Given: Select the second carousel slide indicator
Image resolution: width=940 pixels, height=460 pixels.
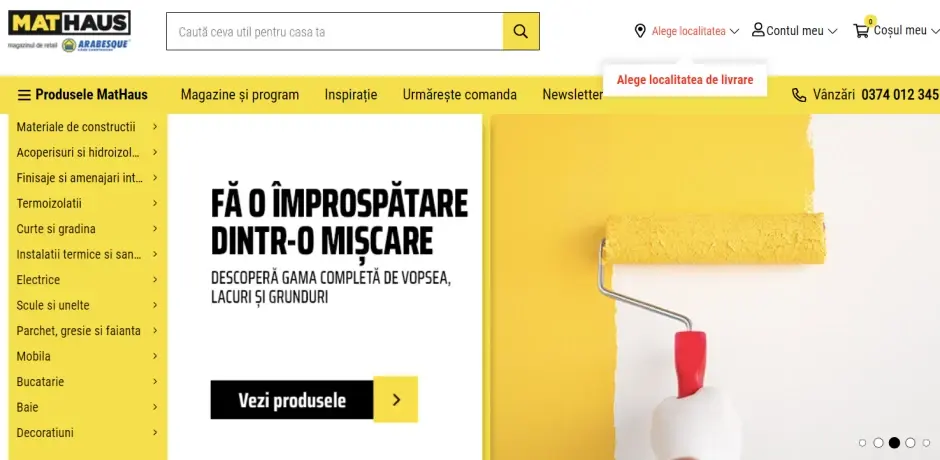Looking at the screenshot, I should click(878, 443).
